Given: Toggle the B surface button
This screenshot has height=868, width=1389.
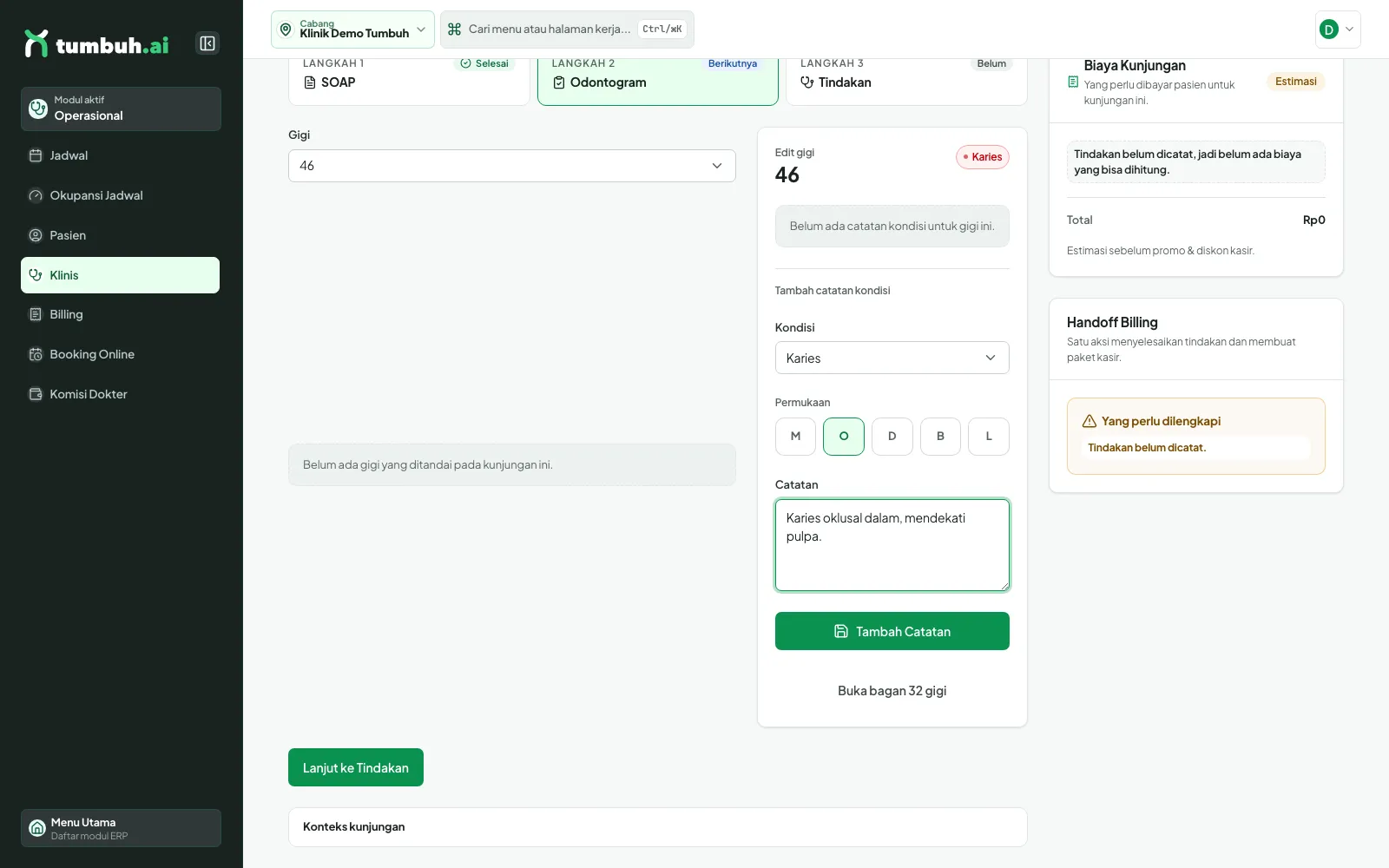Looking at the screenshot, I should click(940, 437).
